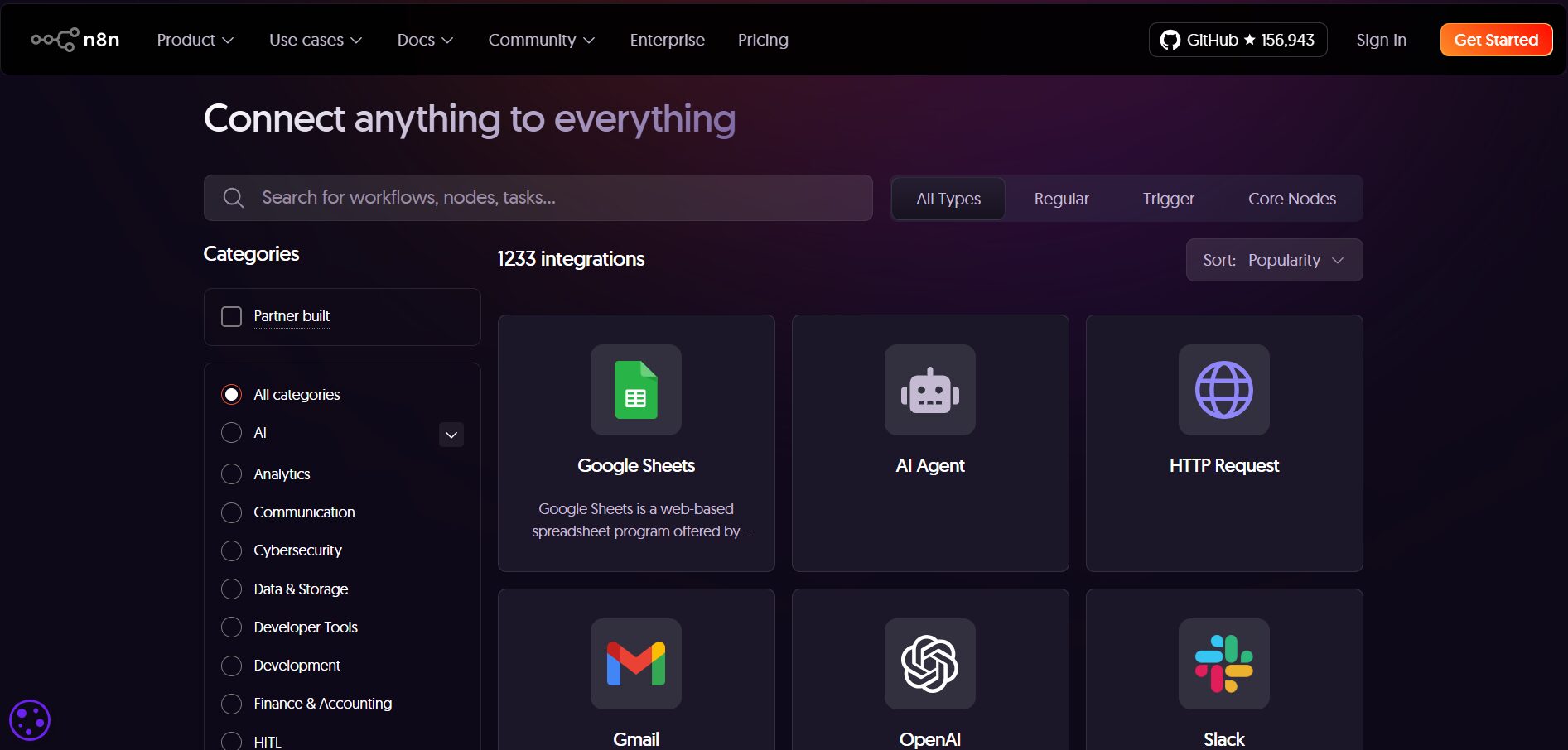The width and height of the screenshot is (1568, 750).
Task: Expand the AI category chevron
Action: [451, 435]
